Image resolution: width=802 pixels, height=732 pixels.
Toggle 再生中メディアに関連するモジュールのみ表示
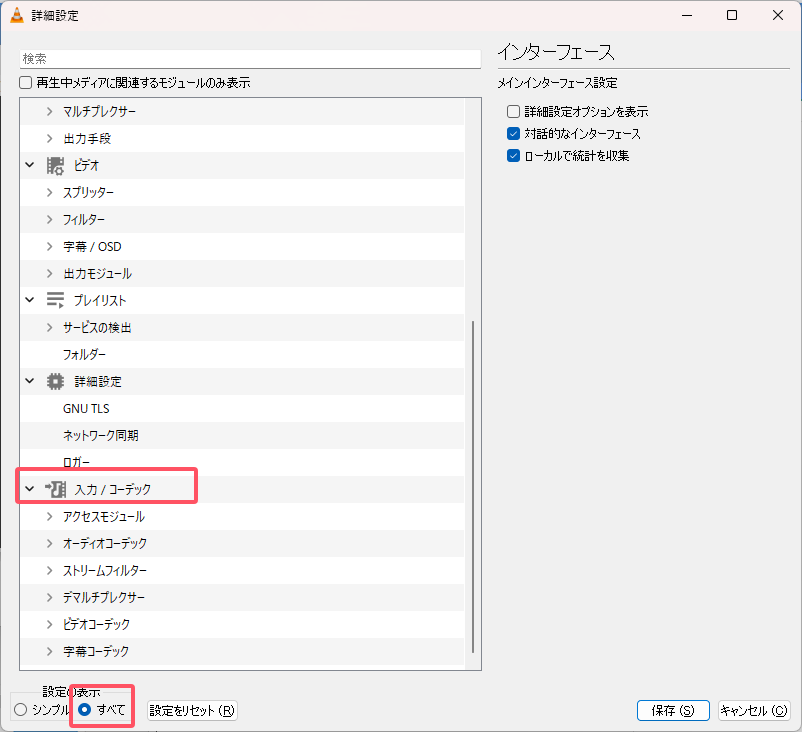coord(24,81)
